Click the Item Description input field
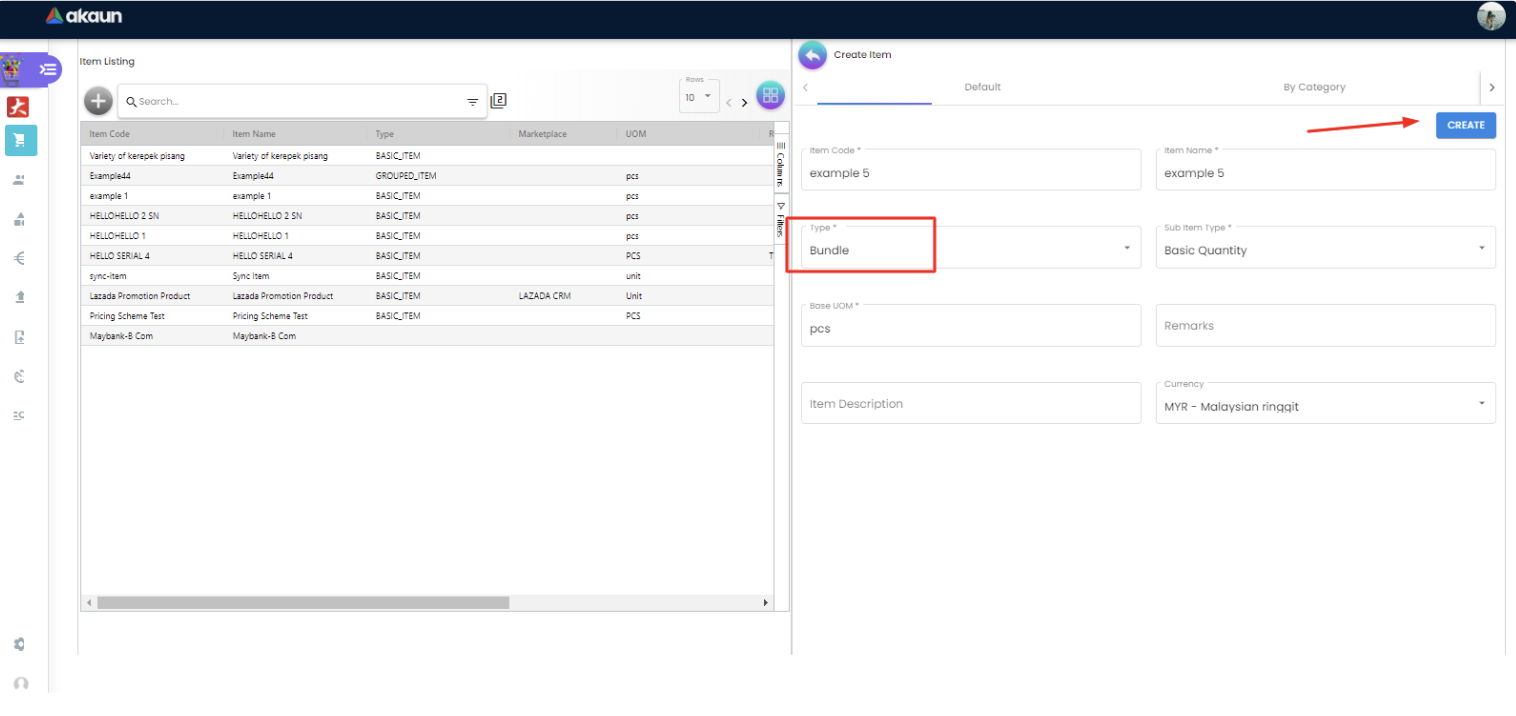This screenshot has height=716, width=1516. [x=970, y=403]
